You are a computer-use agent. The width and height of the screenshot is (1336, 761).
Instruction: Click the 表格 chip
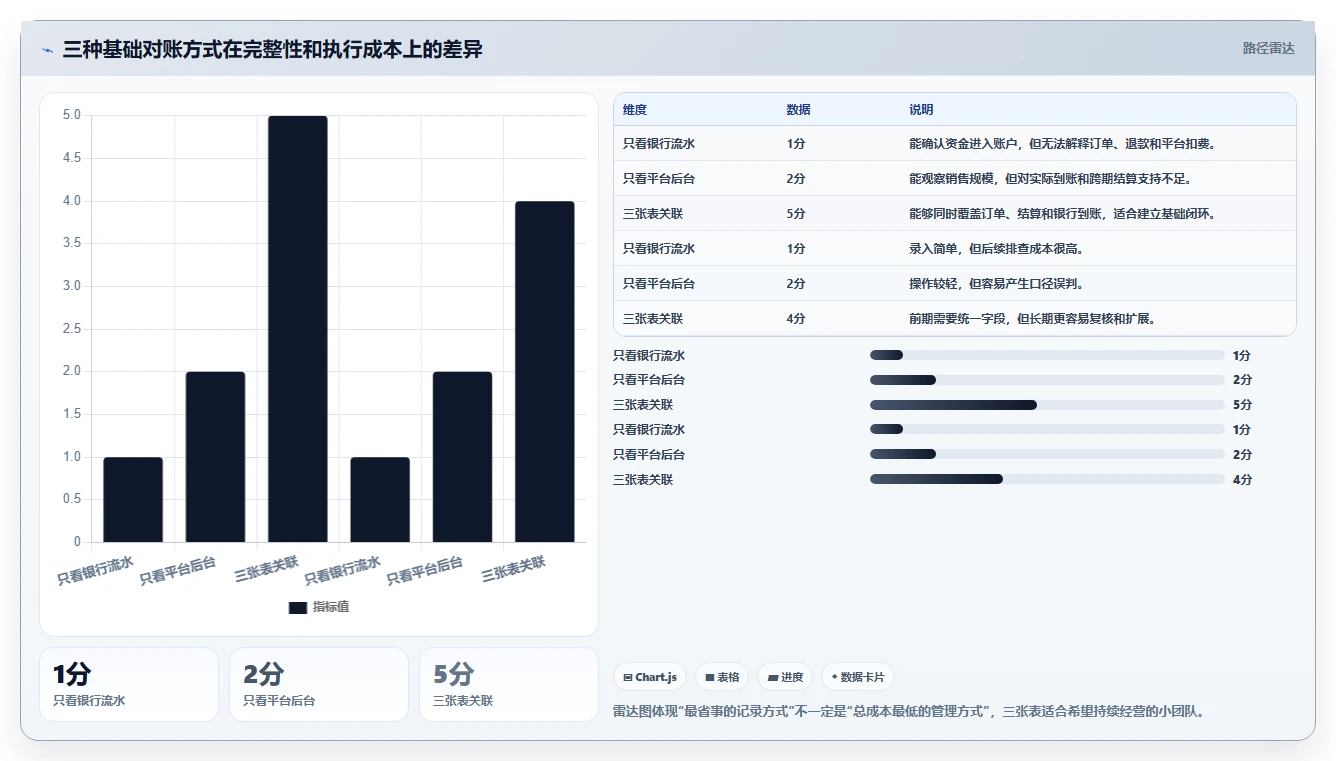(x=722, y=677)
